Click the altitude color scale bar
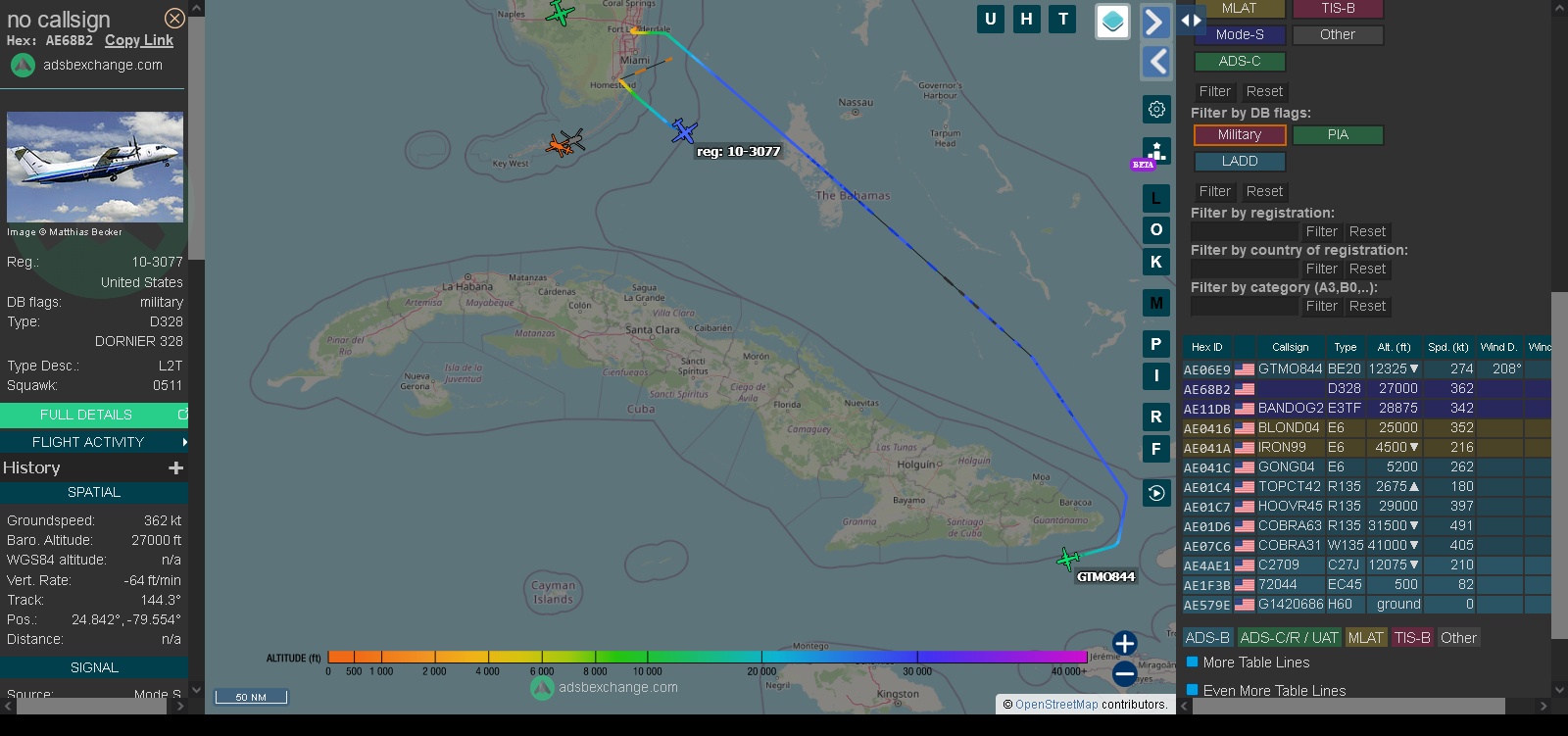Image resolution: width=1568 pixels, height=736 pixels. pyautogui.click(x=708, y=657)
